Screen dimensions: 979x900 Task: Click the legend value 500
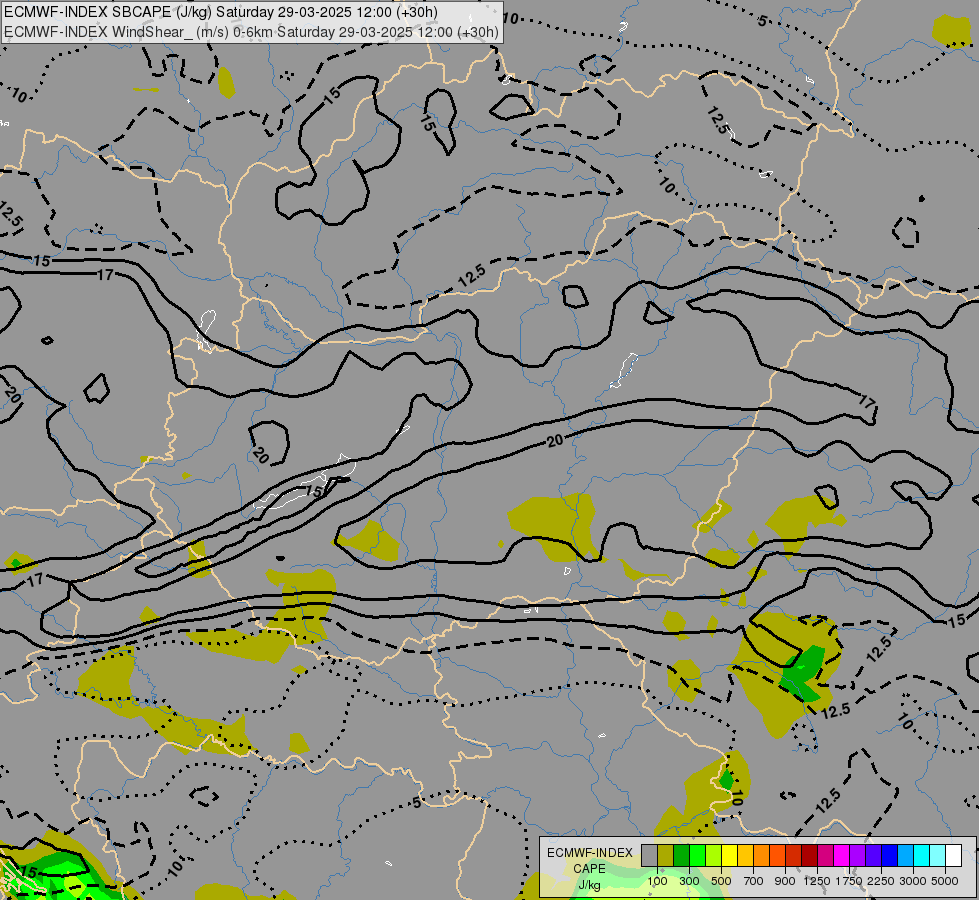pyautogui.click(x=721, y=881)
